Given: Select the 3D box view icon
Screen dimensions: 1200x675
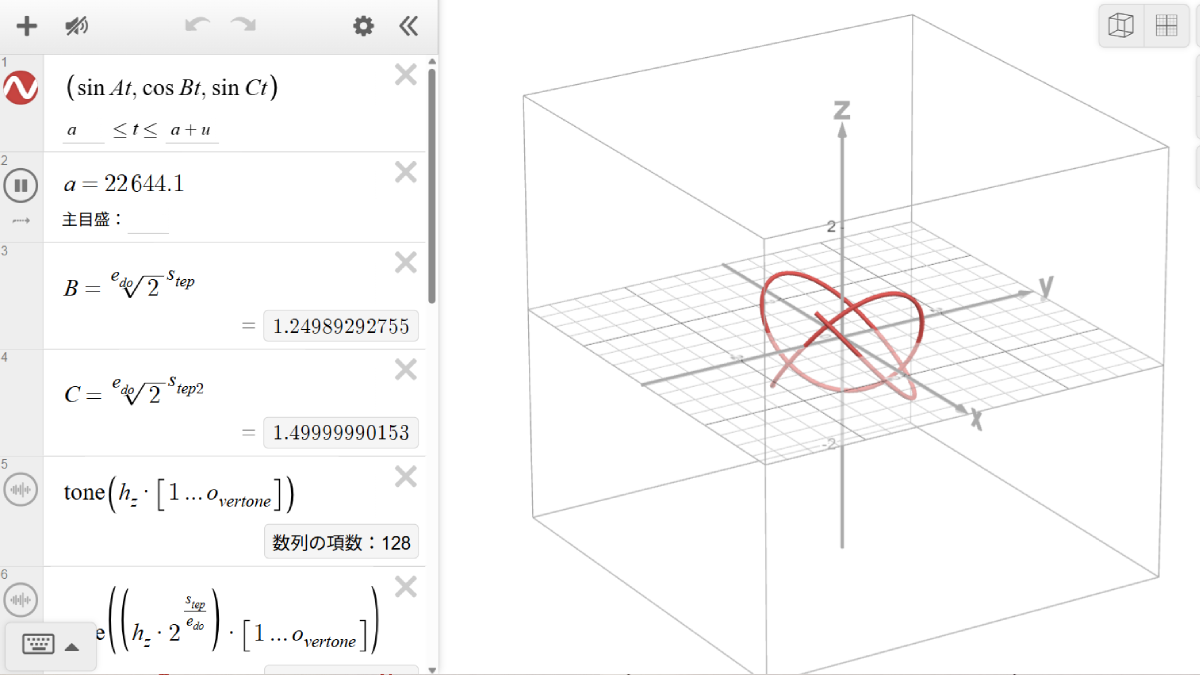Looking at the screenshot, I should (x=1120, y=25).
